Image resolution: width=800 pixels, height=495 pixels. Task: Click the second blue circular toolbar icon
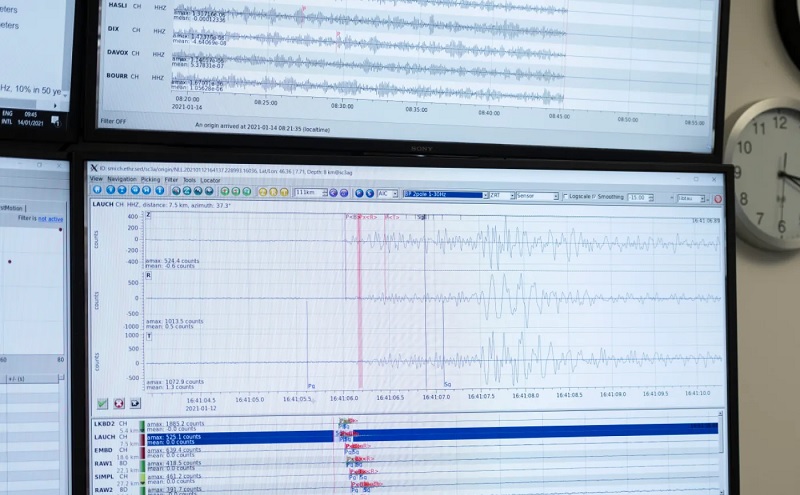pyautogui.click(x=110, y=190)
